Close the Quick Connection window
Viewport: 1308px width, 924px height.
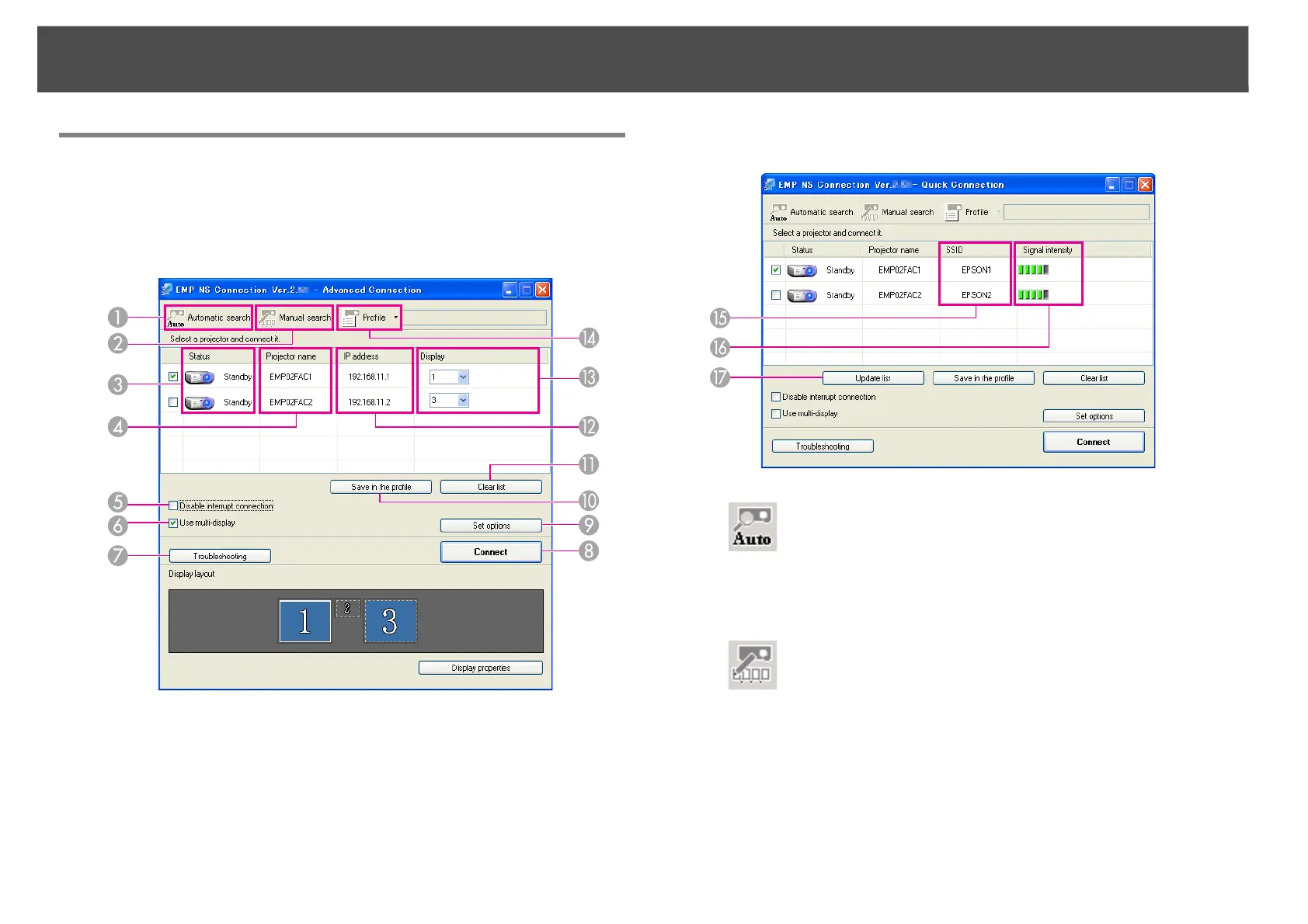1145,185
